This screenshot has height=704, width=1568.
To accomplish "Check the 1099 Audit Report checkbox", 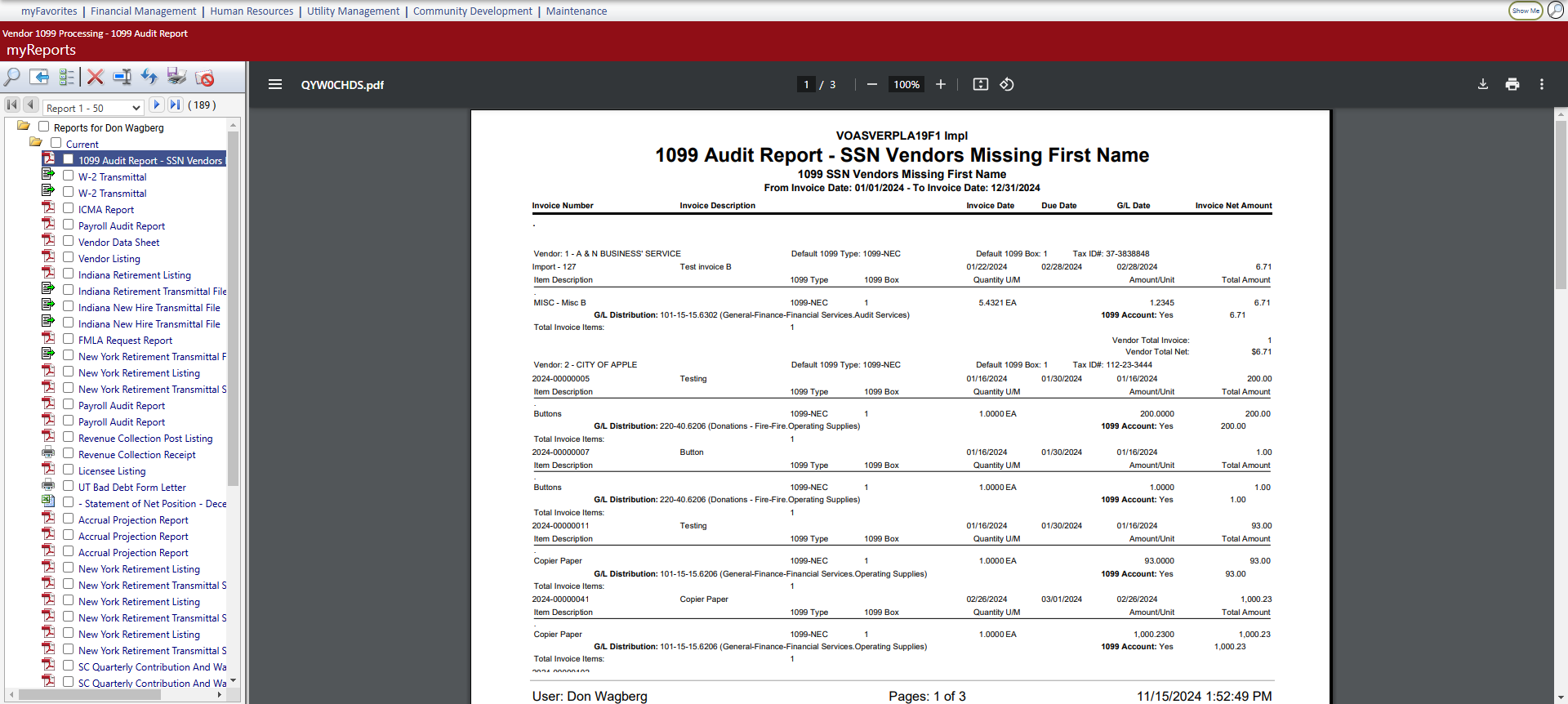I will coord(69,159).
